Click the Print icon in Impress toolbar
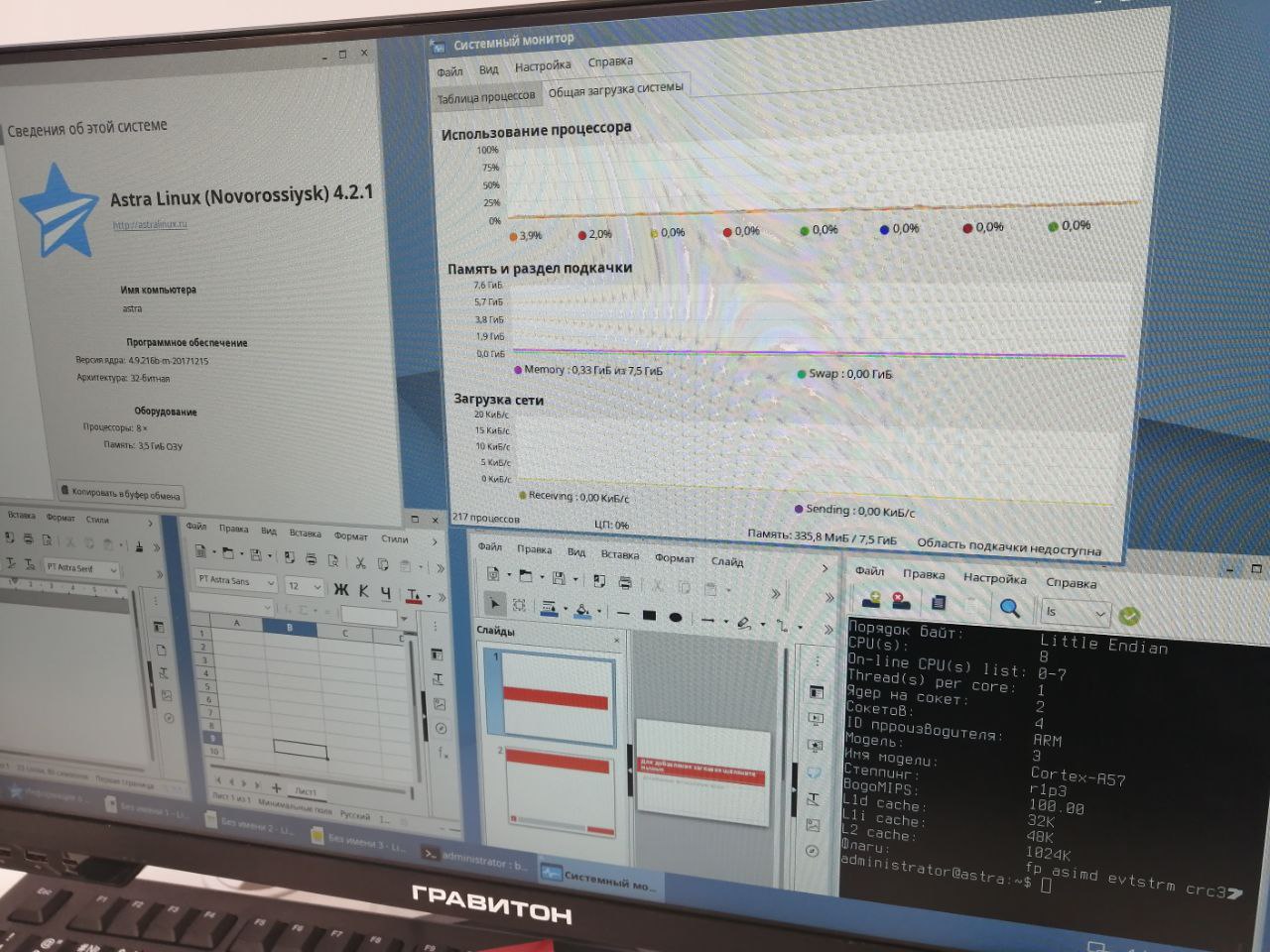 pos(625,582)
